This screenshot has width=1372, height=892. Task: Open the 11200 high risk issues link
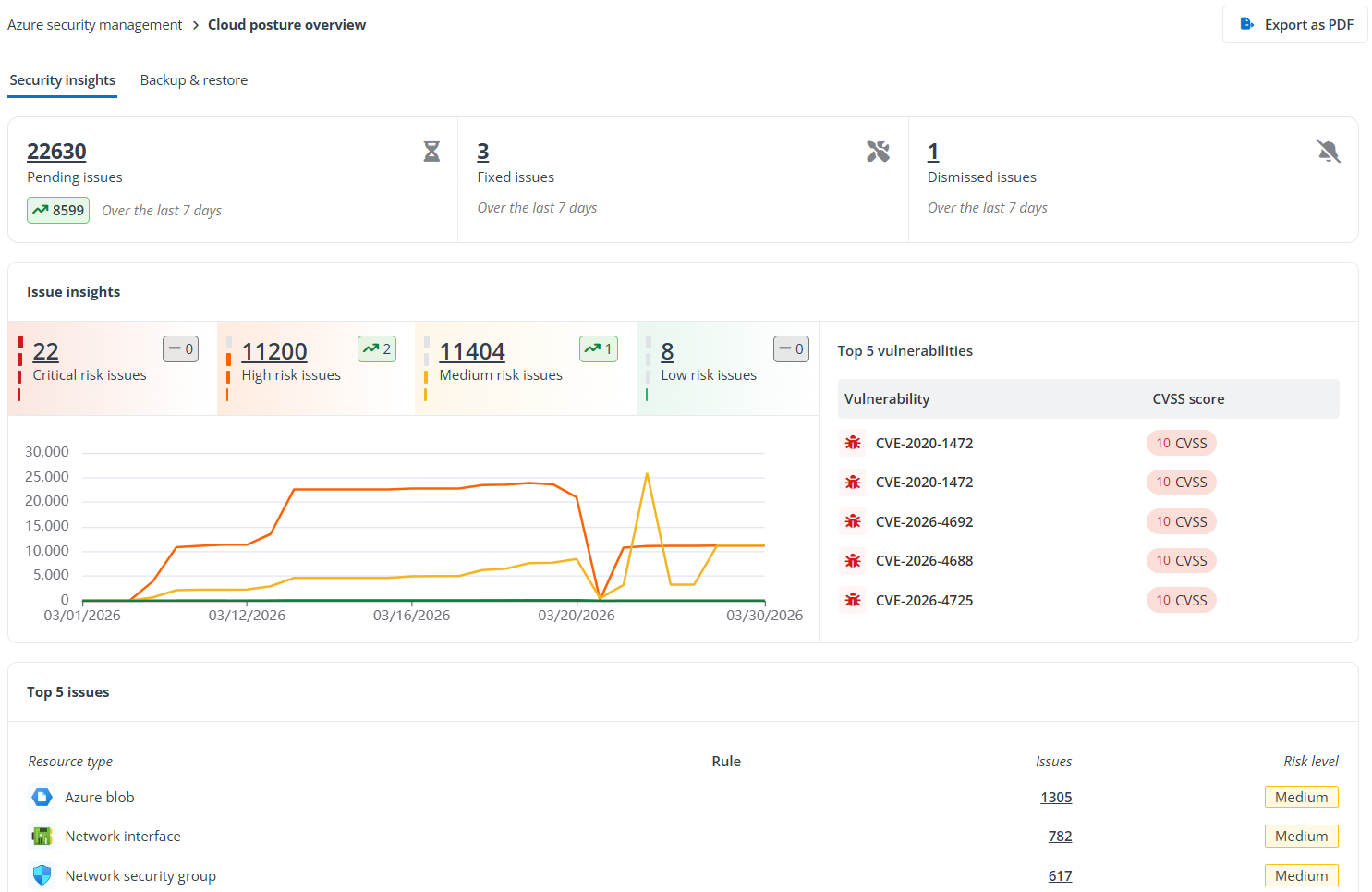pyautogui.click(x=274, y=352)
